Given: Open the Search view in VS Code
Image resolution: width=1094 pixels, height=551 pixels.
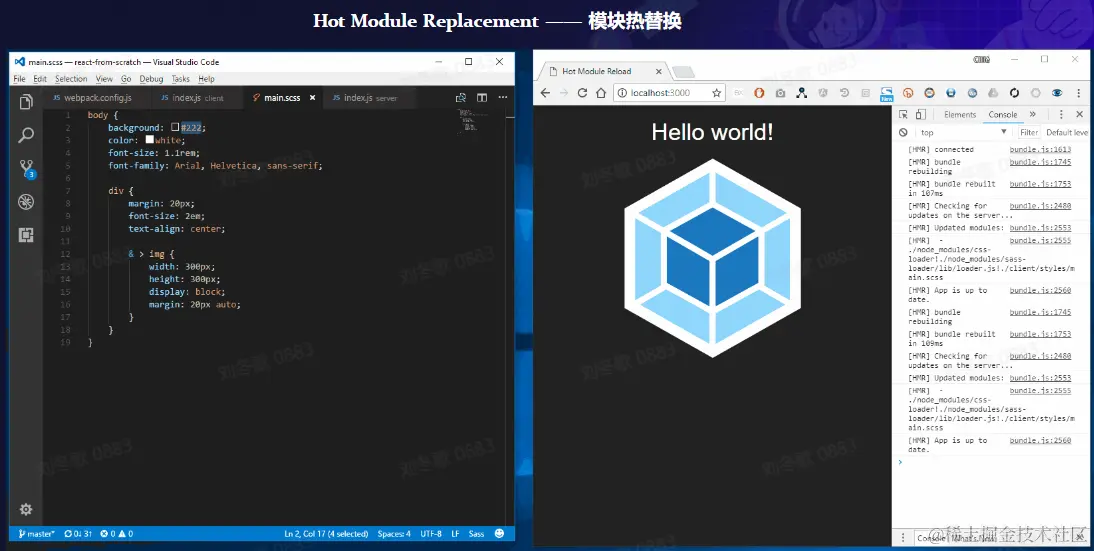Looking at the screenshot, I should (26, 135).
